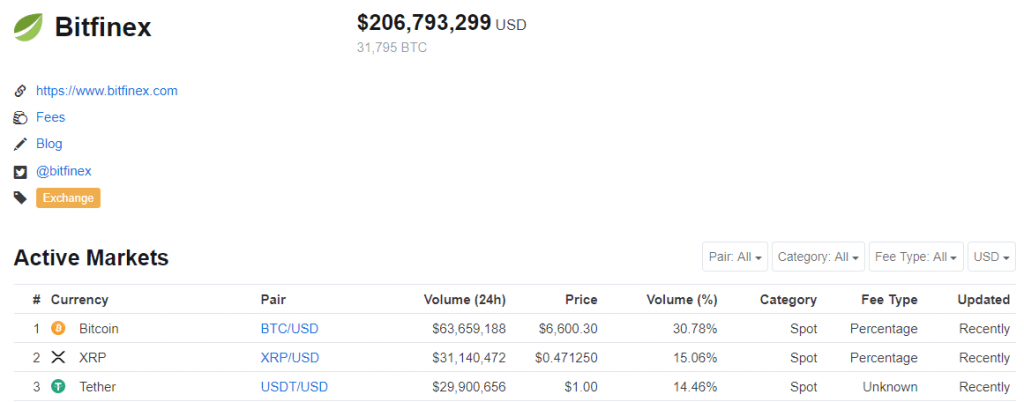Click the XRP logo icon
The height and width of the screenshot is (402, 1024).
pyautogui.click(x=58, y=358)
